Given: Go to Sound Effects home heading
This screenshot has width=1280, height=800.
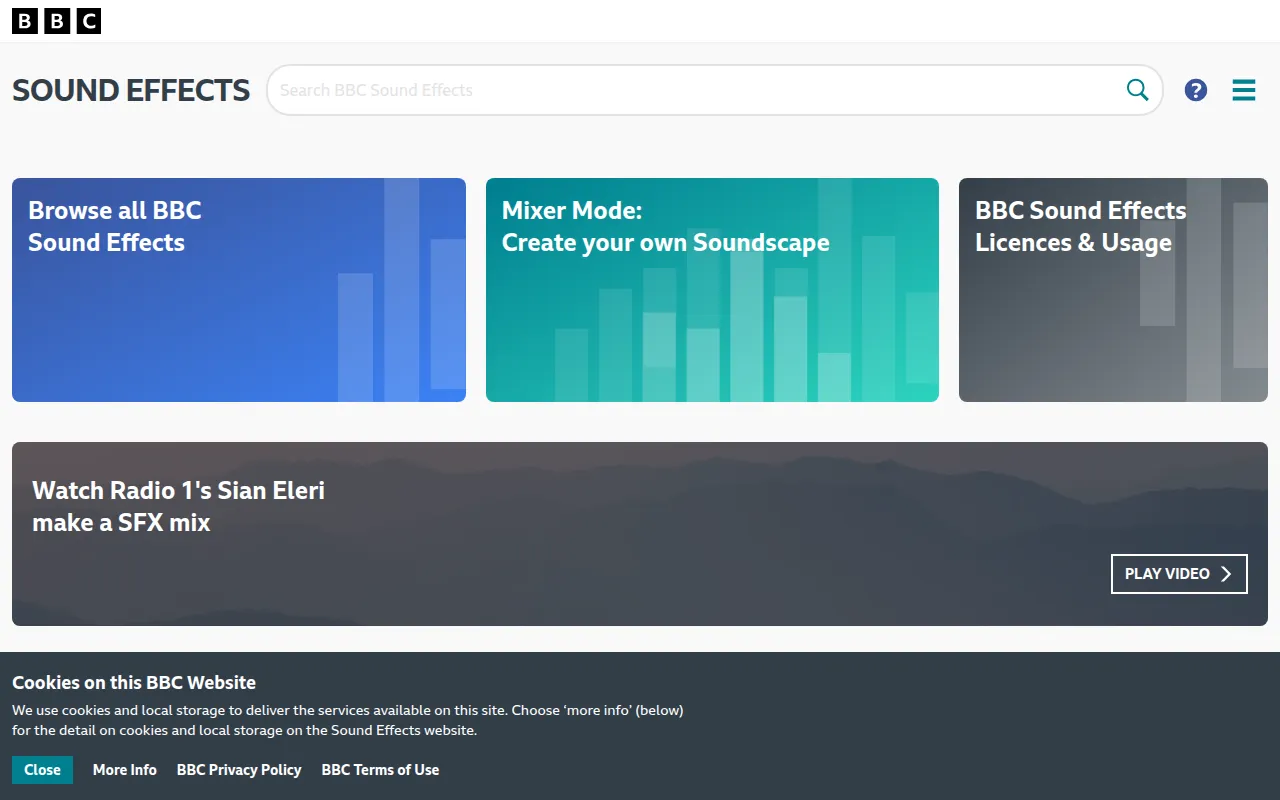Looking at the screenshot, I should [x=131, y=90].
